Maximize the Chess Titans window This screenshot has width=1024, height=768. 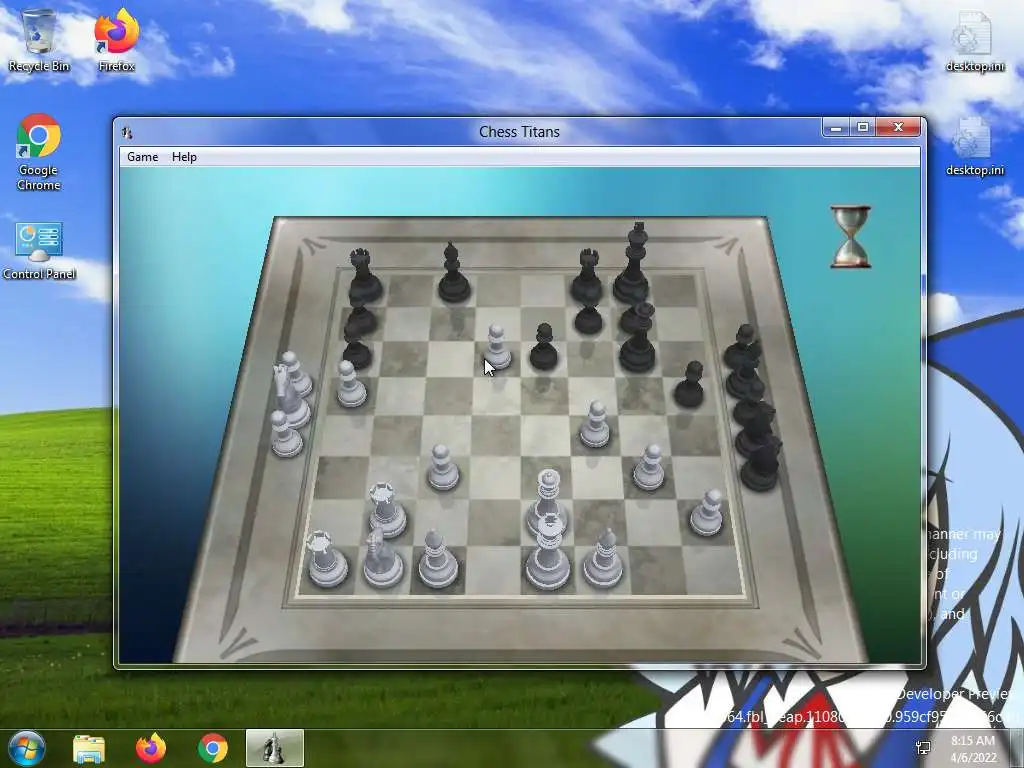pyautogui.click(x=863, y=127)
